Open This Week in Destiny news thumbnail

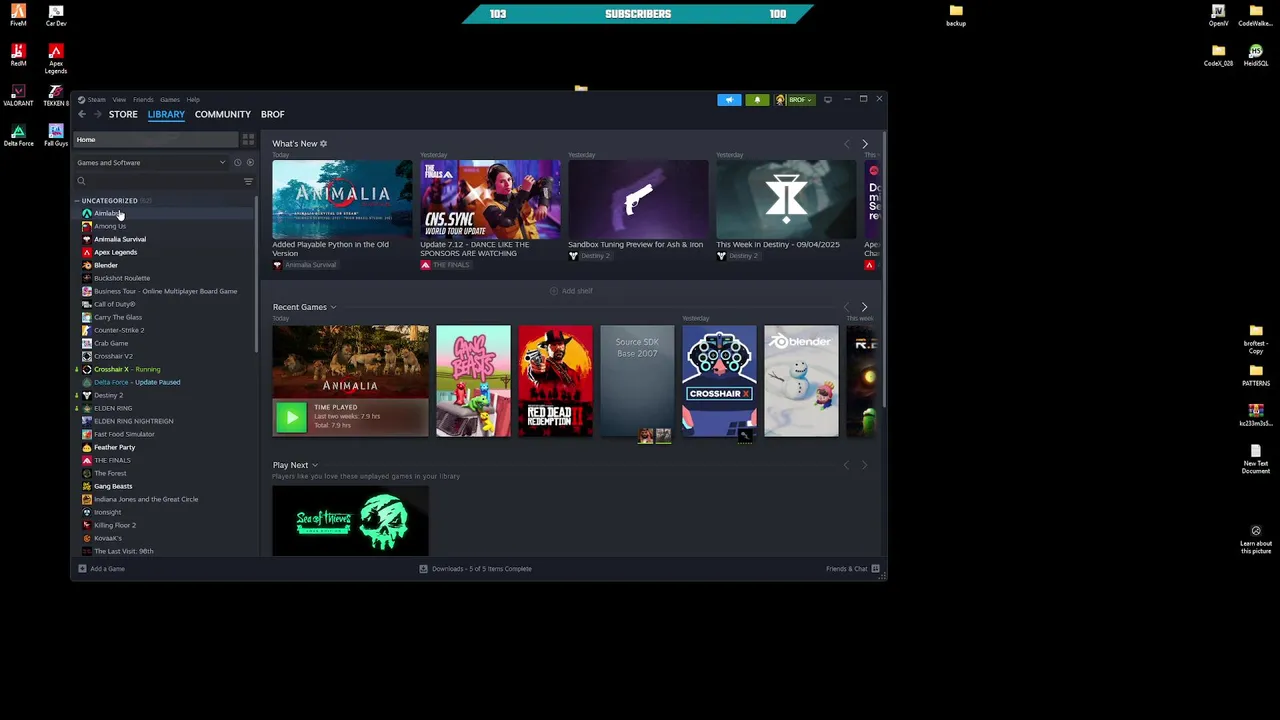786,199
